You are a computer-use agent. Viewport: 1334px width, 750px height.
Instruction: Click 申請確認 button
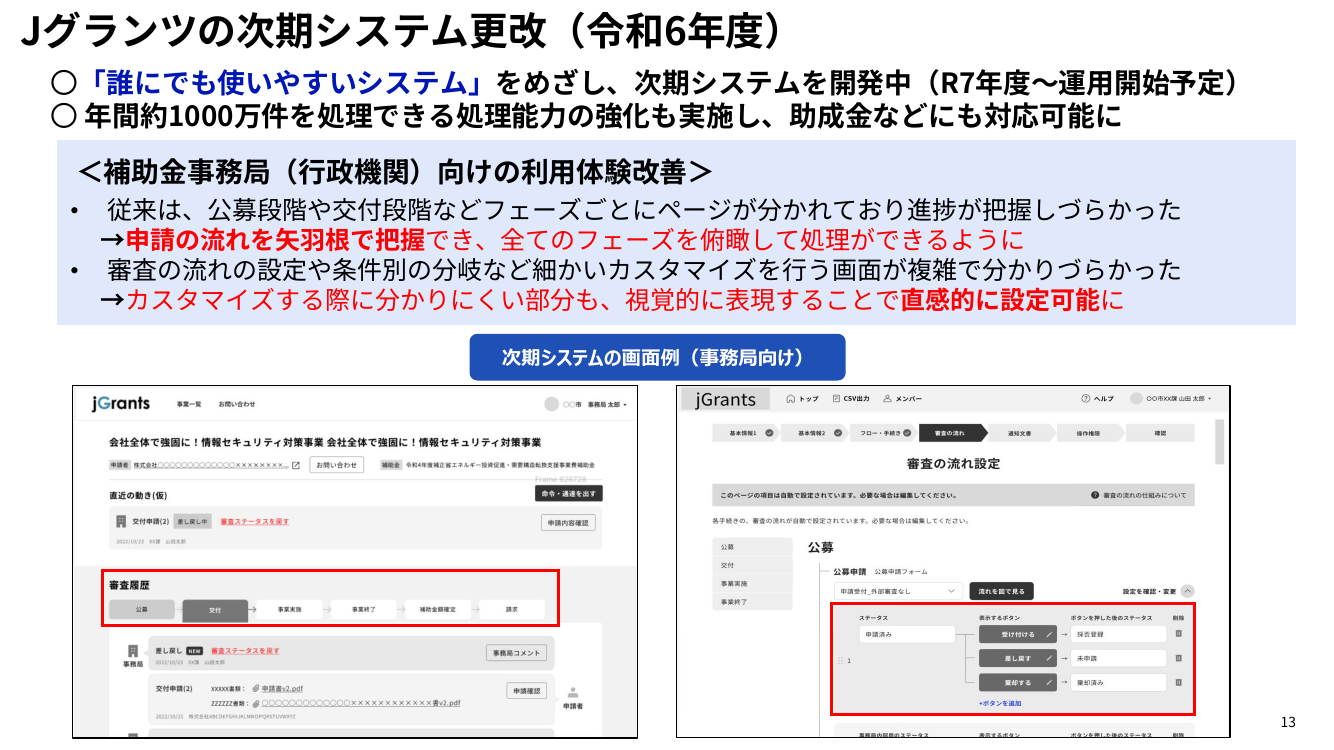click(526, 690)
